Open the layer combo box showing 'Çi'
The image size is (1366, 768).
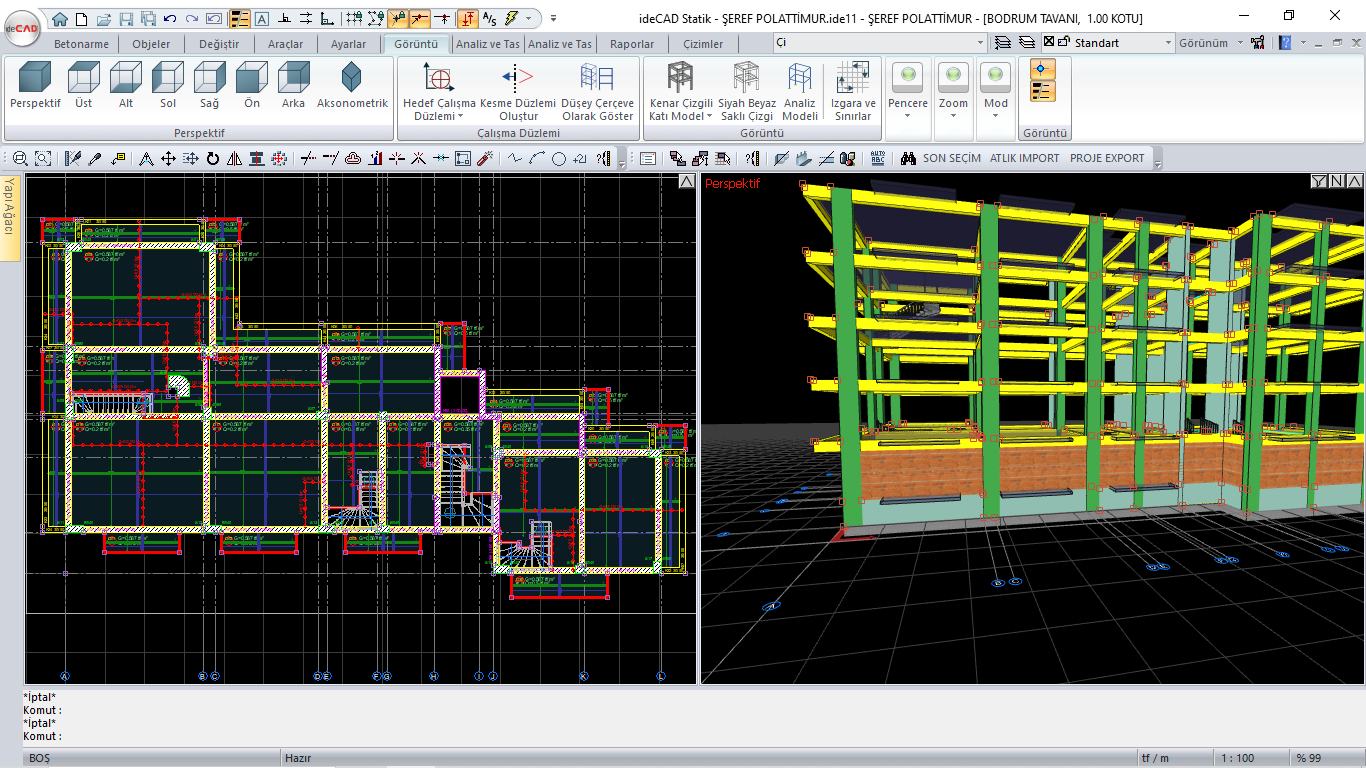[x=880, y=43]
